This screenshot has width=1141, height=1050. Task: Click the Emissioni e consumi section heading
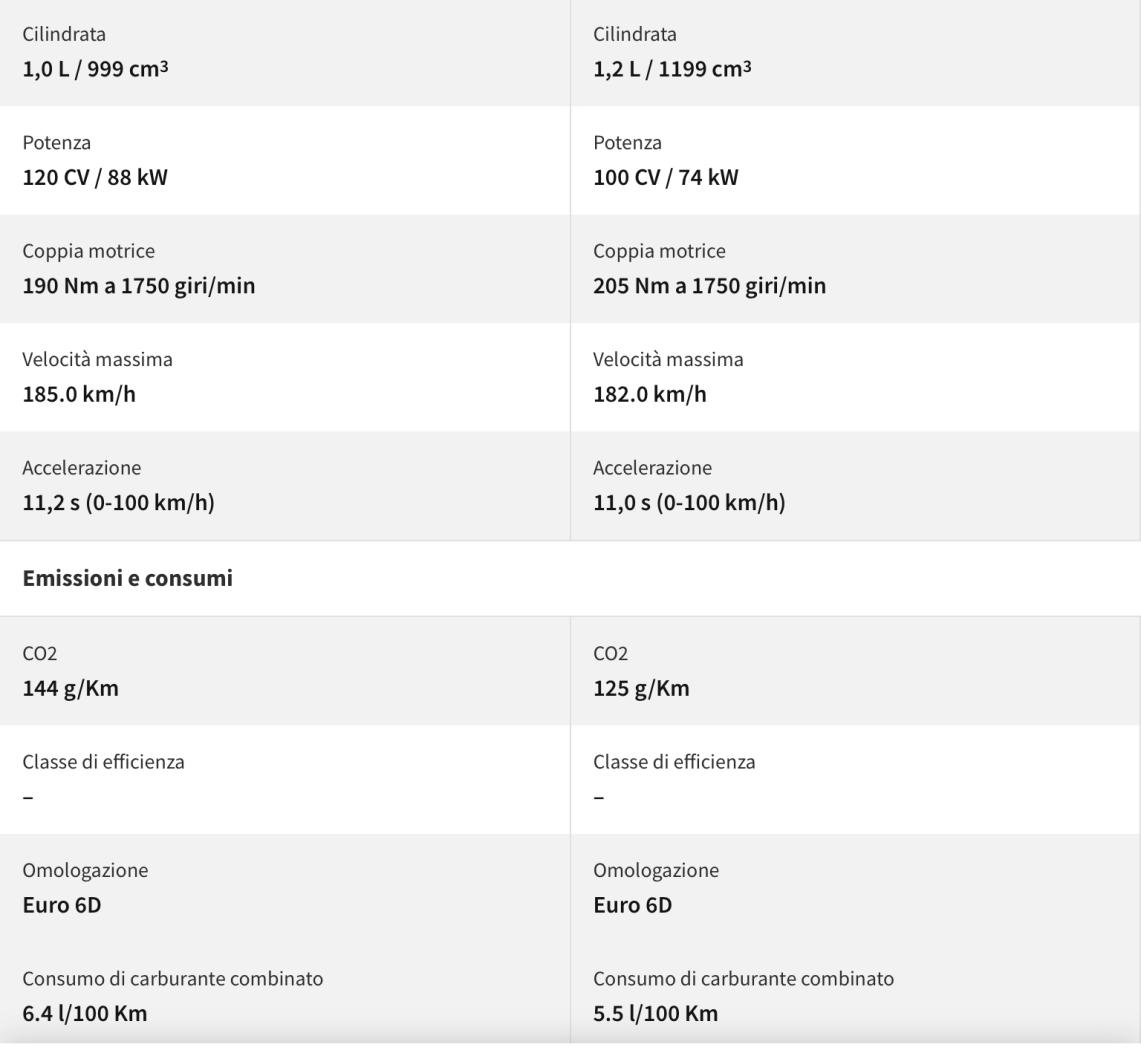(x=128, y=578)
